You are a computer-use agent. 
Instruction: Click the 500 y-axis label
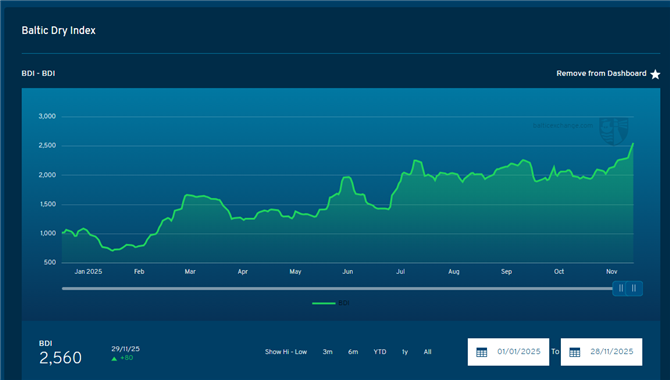(x=50, y=262)
